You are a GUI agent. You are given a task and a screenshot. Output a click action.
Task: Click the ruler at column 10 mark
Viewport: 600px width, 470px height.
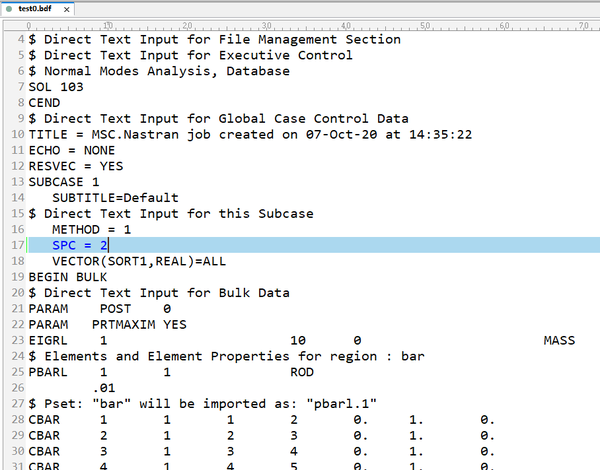point(108,25)
